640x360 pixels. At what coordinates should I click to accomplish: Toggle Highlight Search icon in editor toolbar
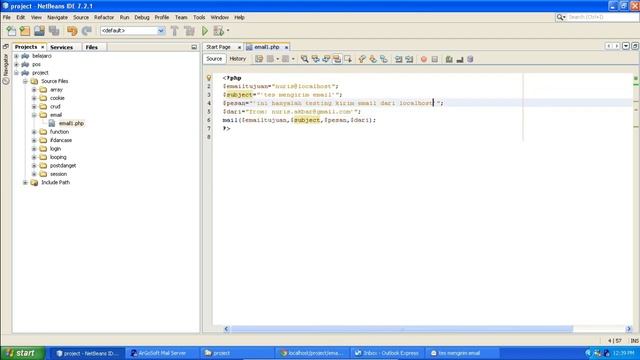tap(337, 59)
